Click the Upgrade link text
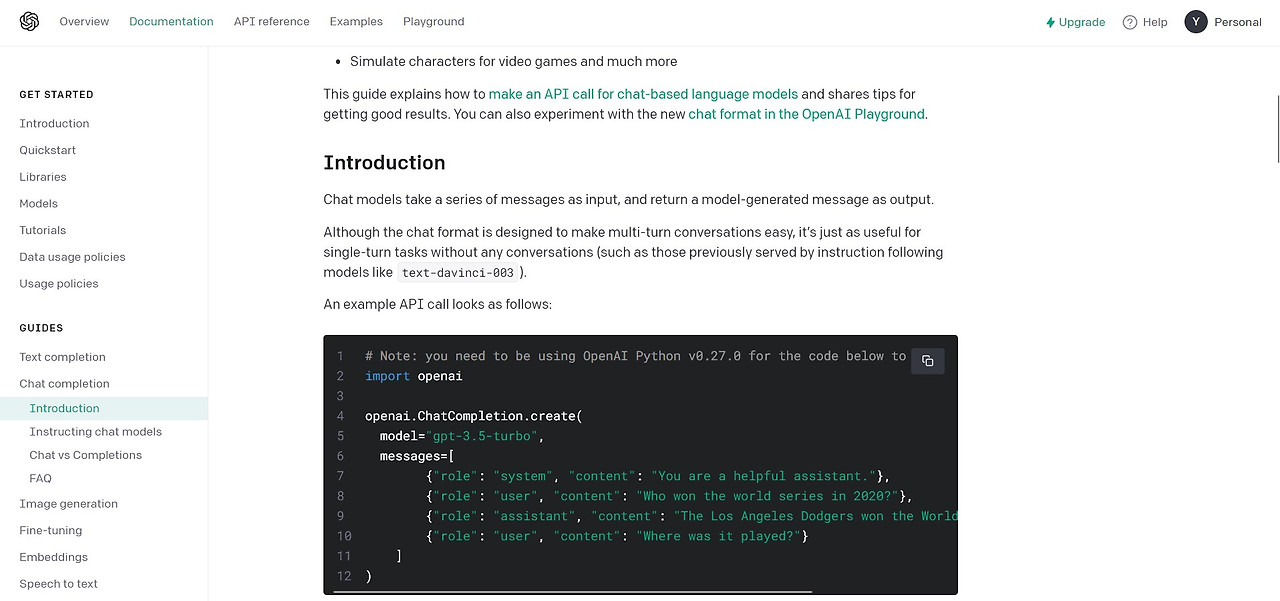The width and height of the screenshot is (1280, 601). point(1082,22)
